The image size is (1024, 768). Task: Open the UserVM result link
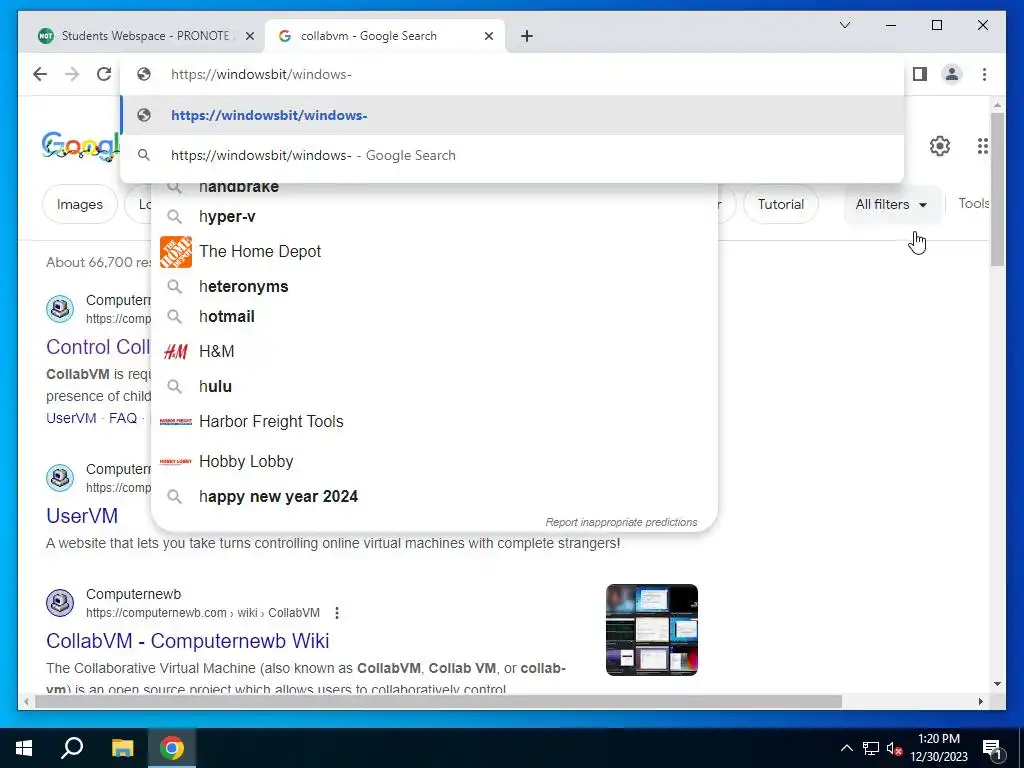coord(82,516)
